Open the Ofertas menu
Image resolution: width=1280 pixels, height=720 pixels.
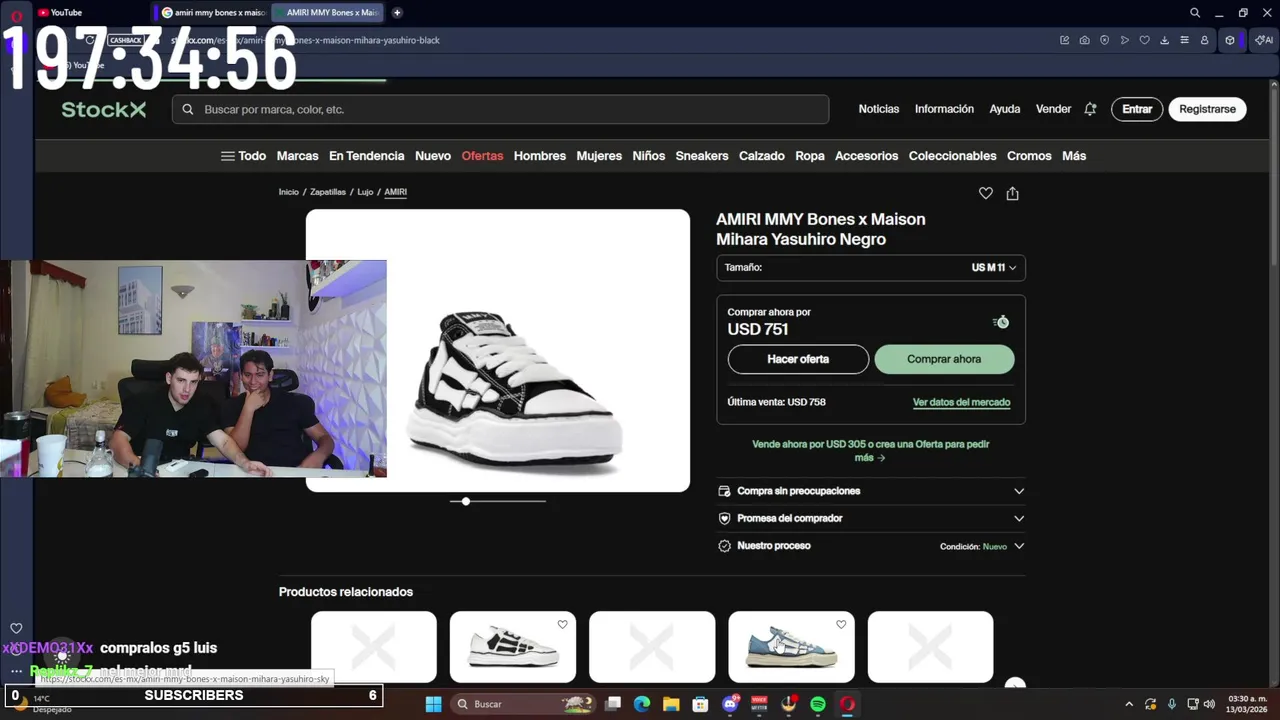coord(482,156)
